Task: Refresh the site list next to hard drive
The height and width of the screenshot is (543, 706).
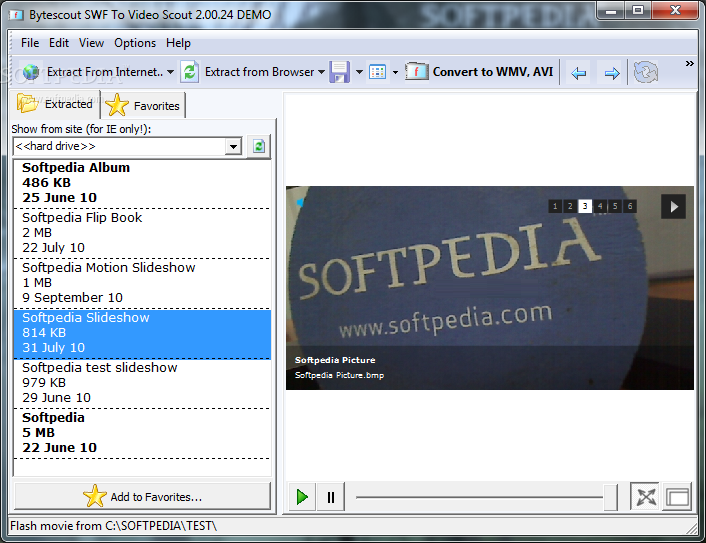Action: [258, 146]
